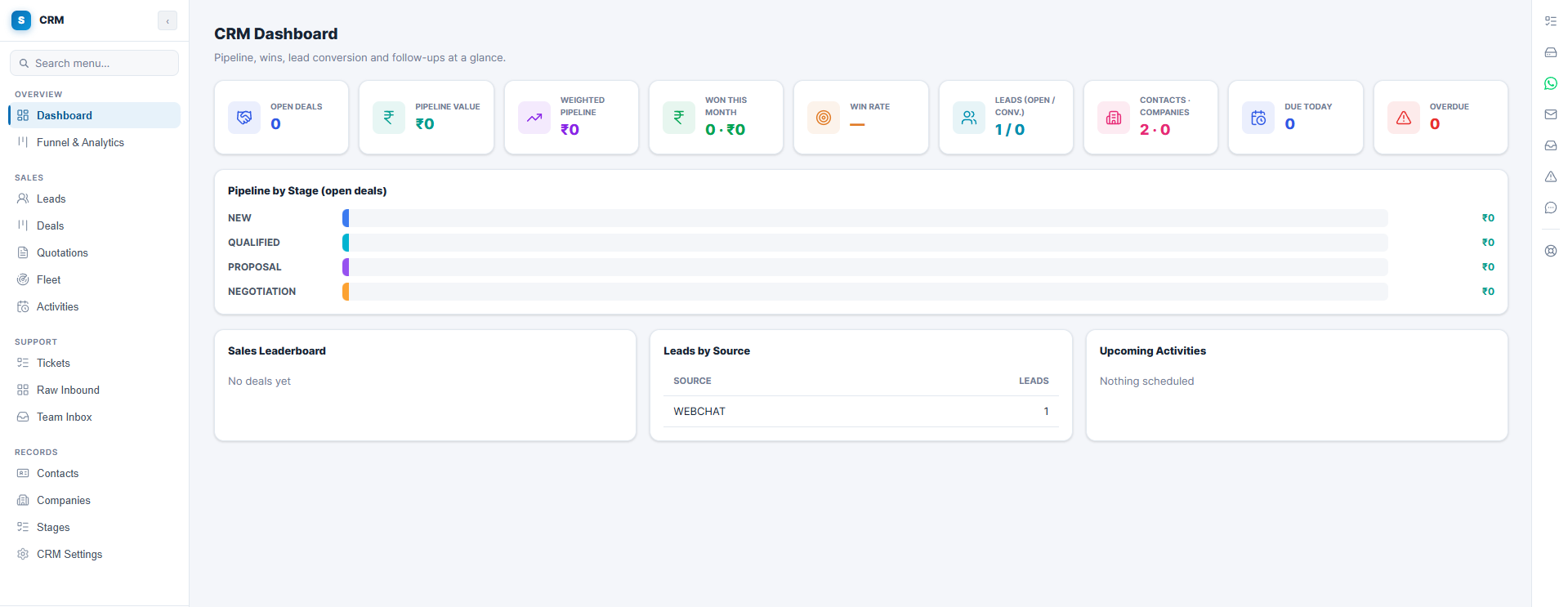The height and width of the screenshot is (607, 1568).
Task: Click the alert triangle icon on the Overdue card
Action: coord(1404,118)
